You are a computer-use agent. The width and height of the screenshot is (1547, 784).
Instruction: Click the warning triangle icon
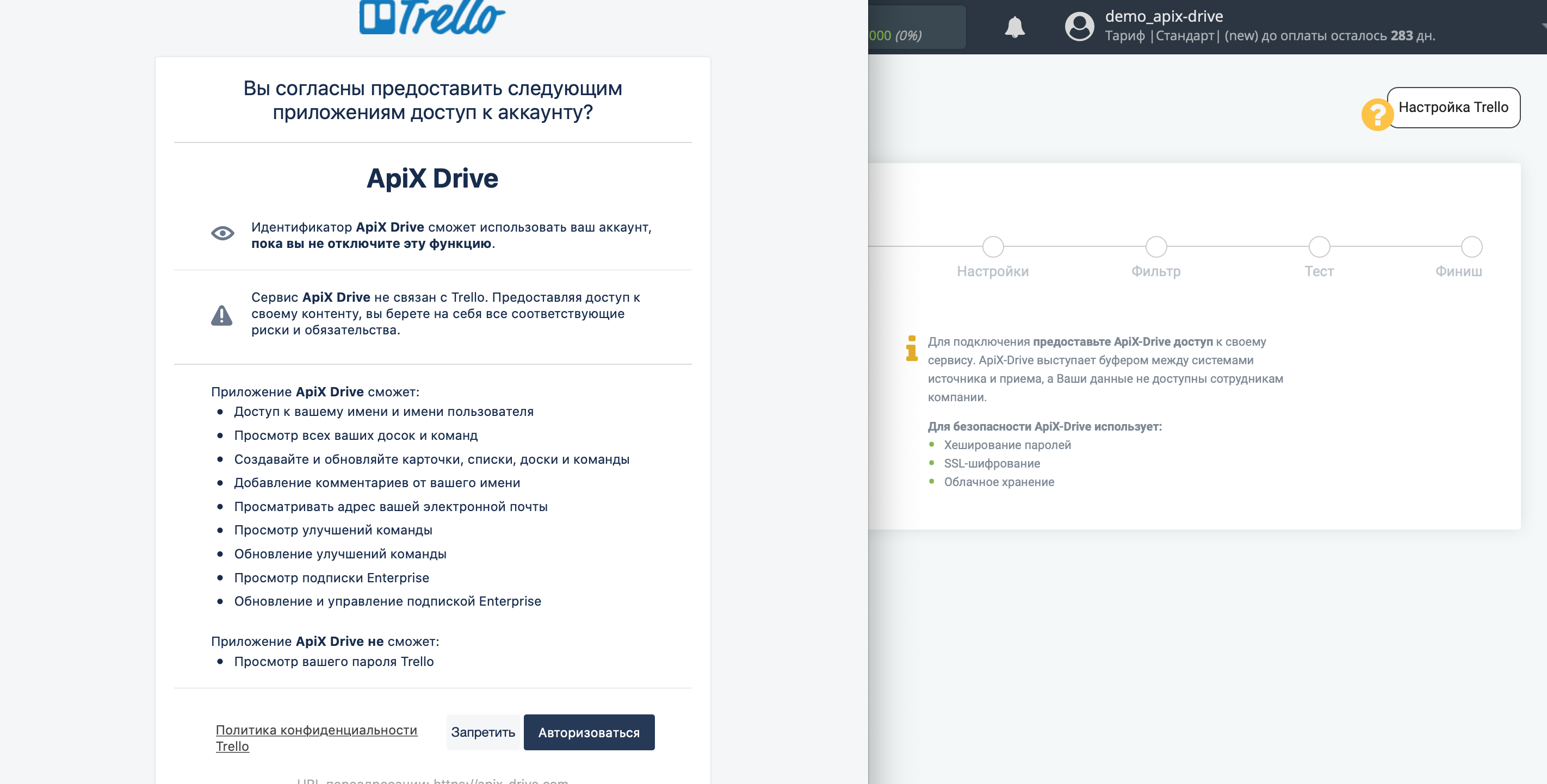click(221, 315)
